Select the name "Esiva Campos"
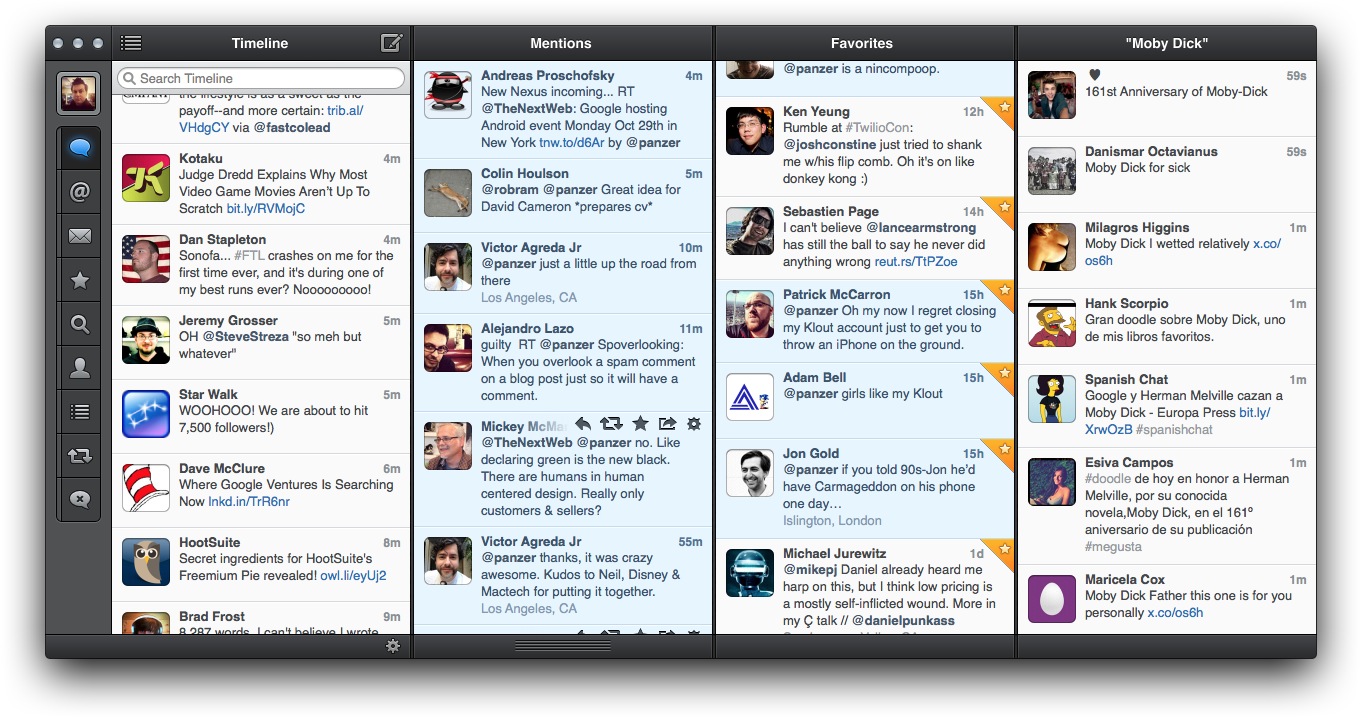The image size is (1362, 719). pyautogui.click(x=1129, y=462)
